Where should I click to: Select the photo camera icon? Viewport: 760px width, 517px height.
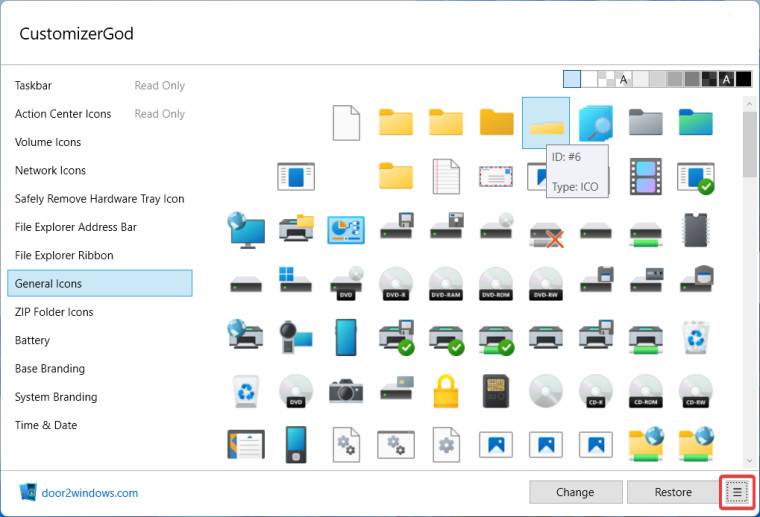(x=346, y=391)
